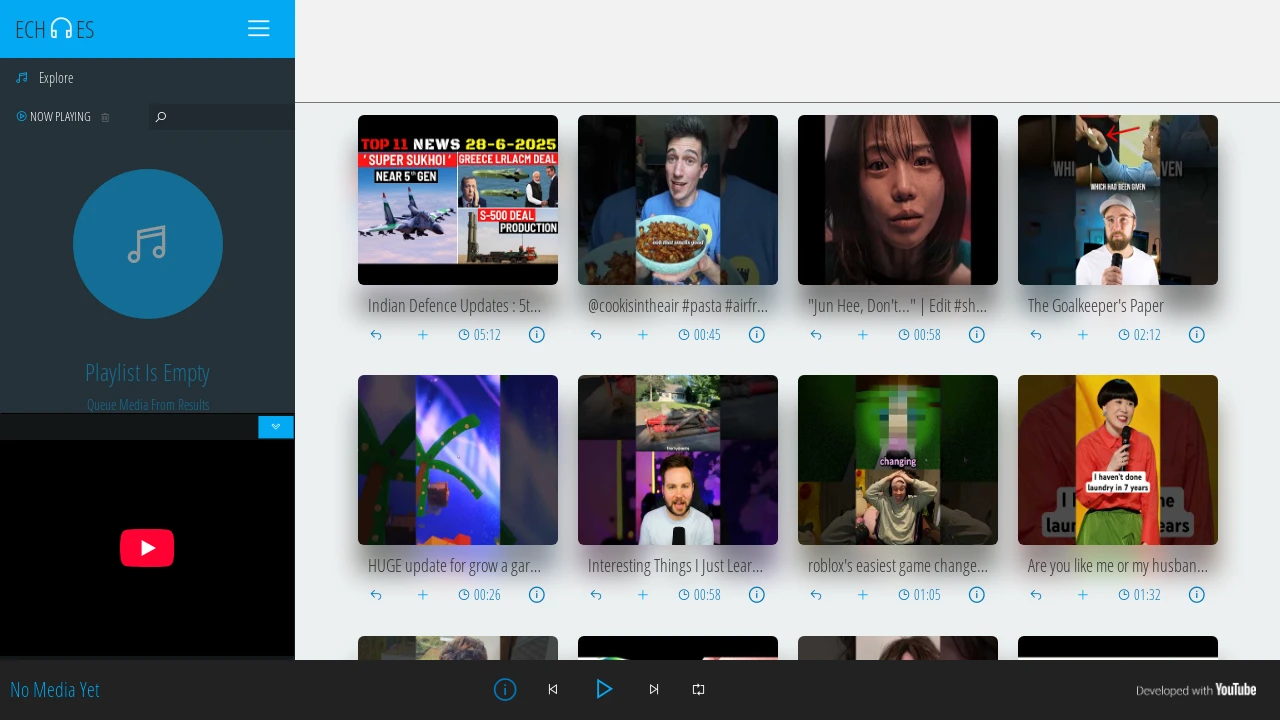Viewport: 1280px width, 720px height.
Task: Clear playlist with trash icon
Action: click(x=105, y=117)
